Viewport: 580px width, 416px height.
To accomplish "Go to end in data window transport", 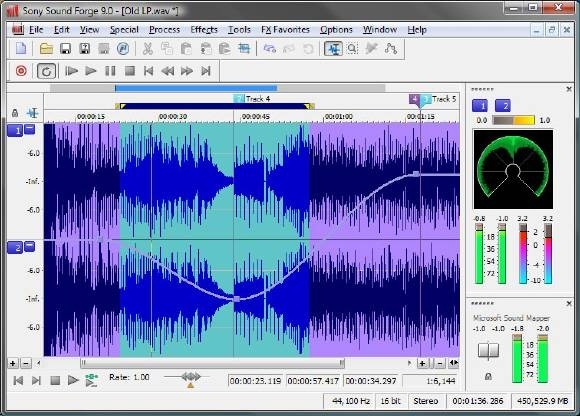I will pos(36,380).
